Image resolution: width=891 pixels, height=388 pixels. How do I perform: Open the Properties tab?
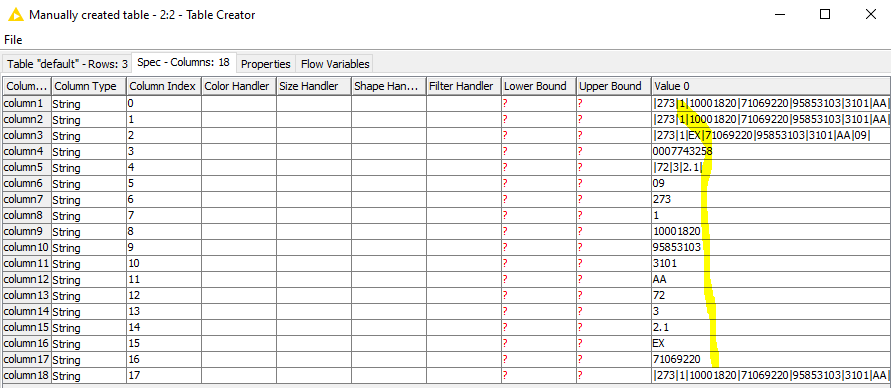coord(265,64)
